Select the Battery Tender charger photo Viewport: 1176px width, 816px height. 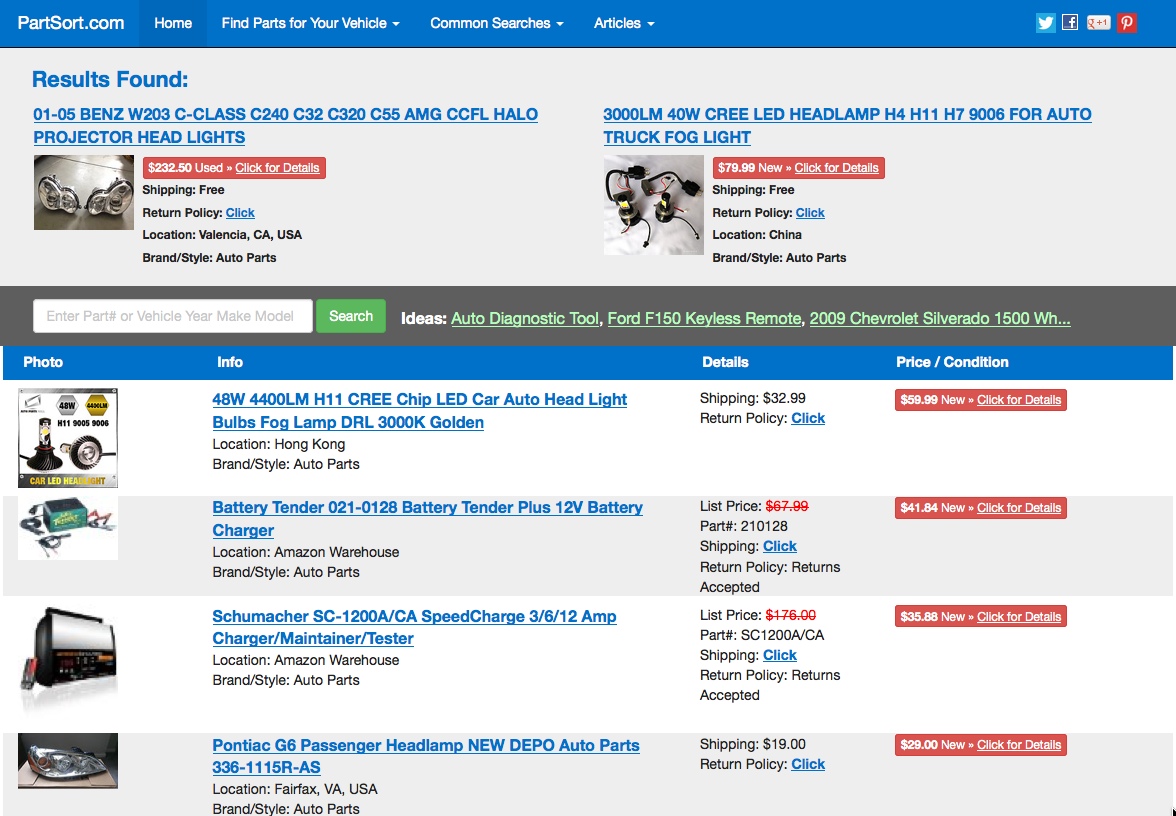tap(68, 528)
